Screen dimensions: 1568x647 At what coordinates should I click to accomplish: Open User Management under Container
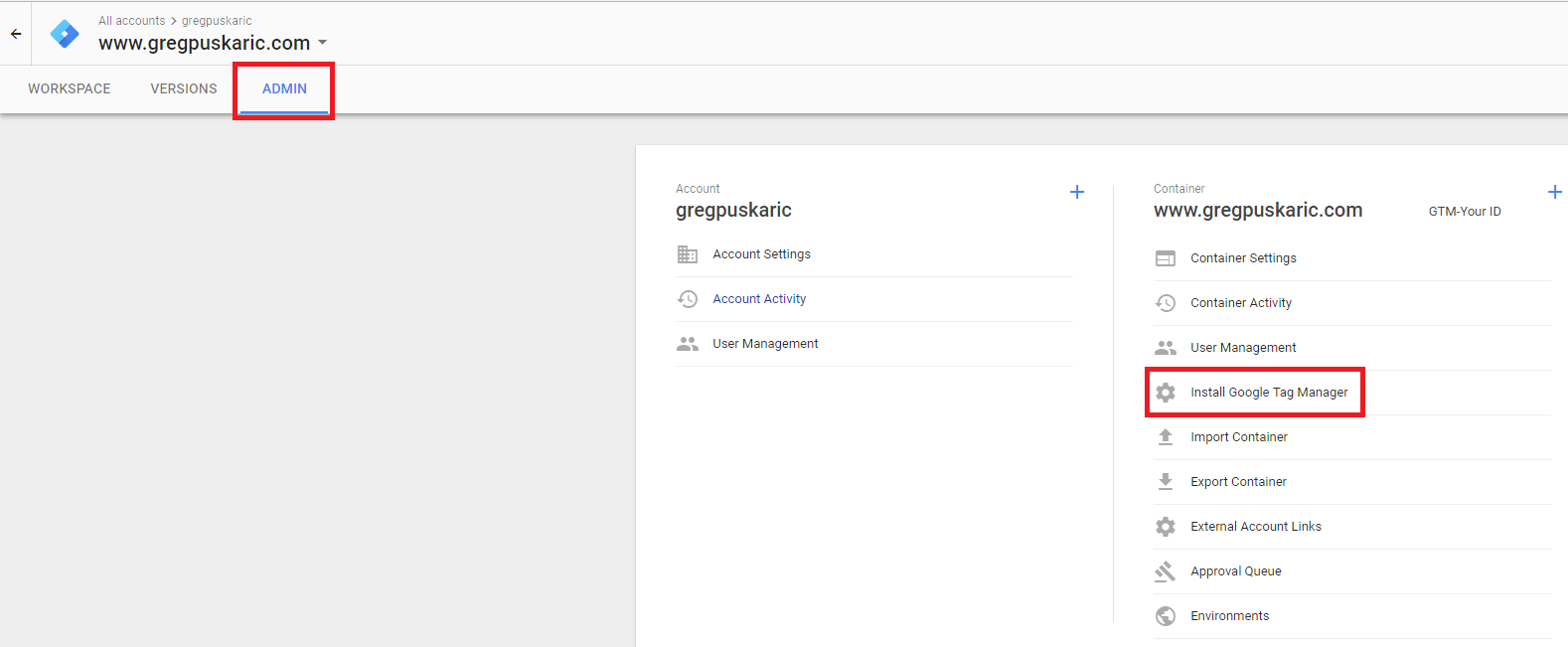point(1243,348)
